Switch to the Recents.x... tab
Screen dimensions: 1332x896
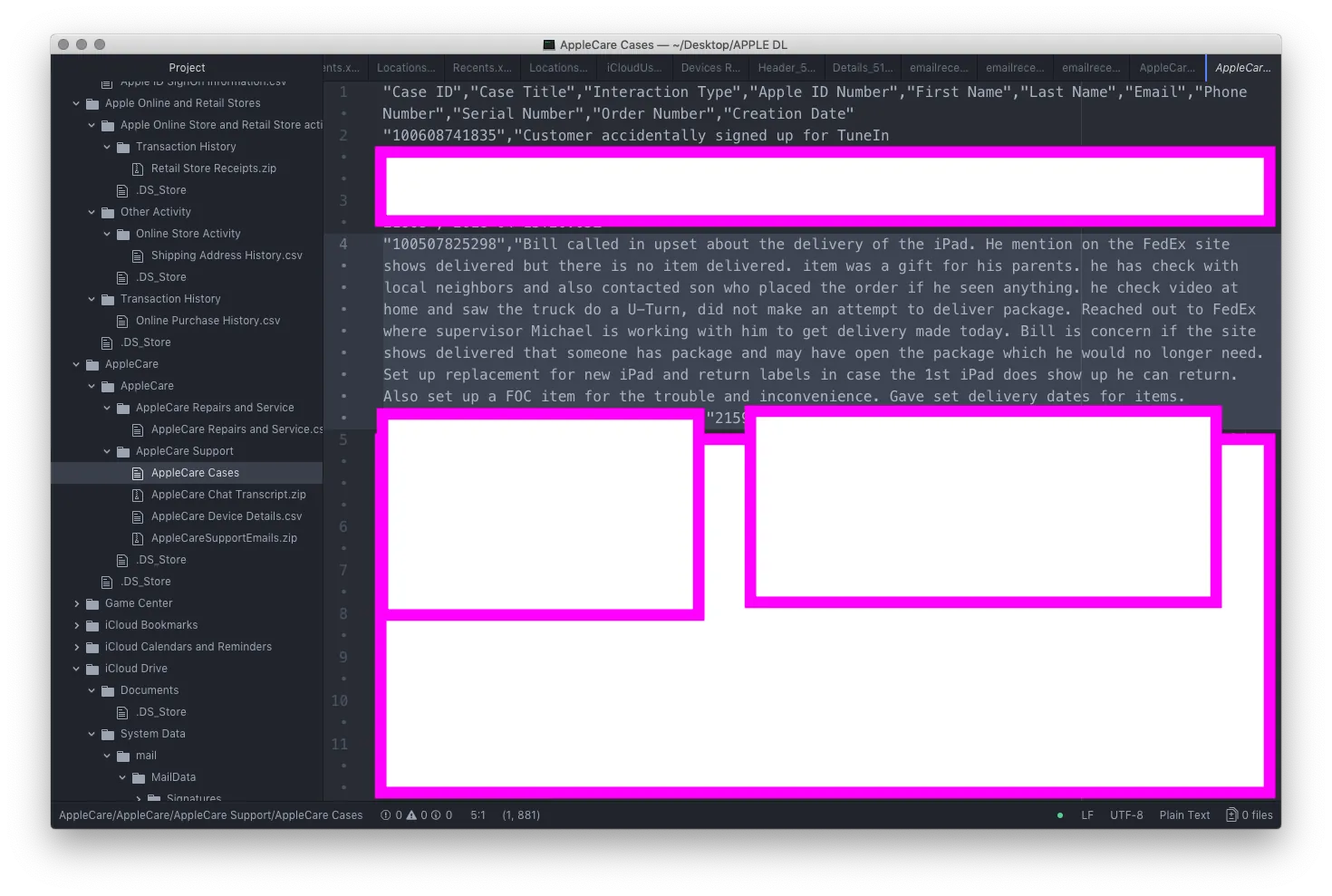point(482,68)
